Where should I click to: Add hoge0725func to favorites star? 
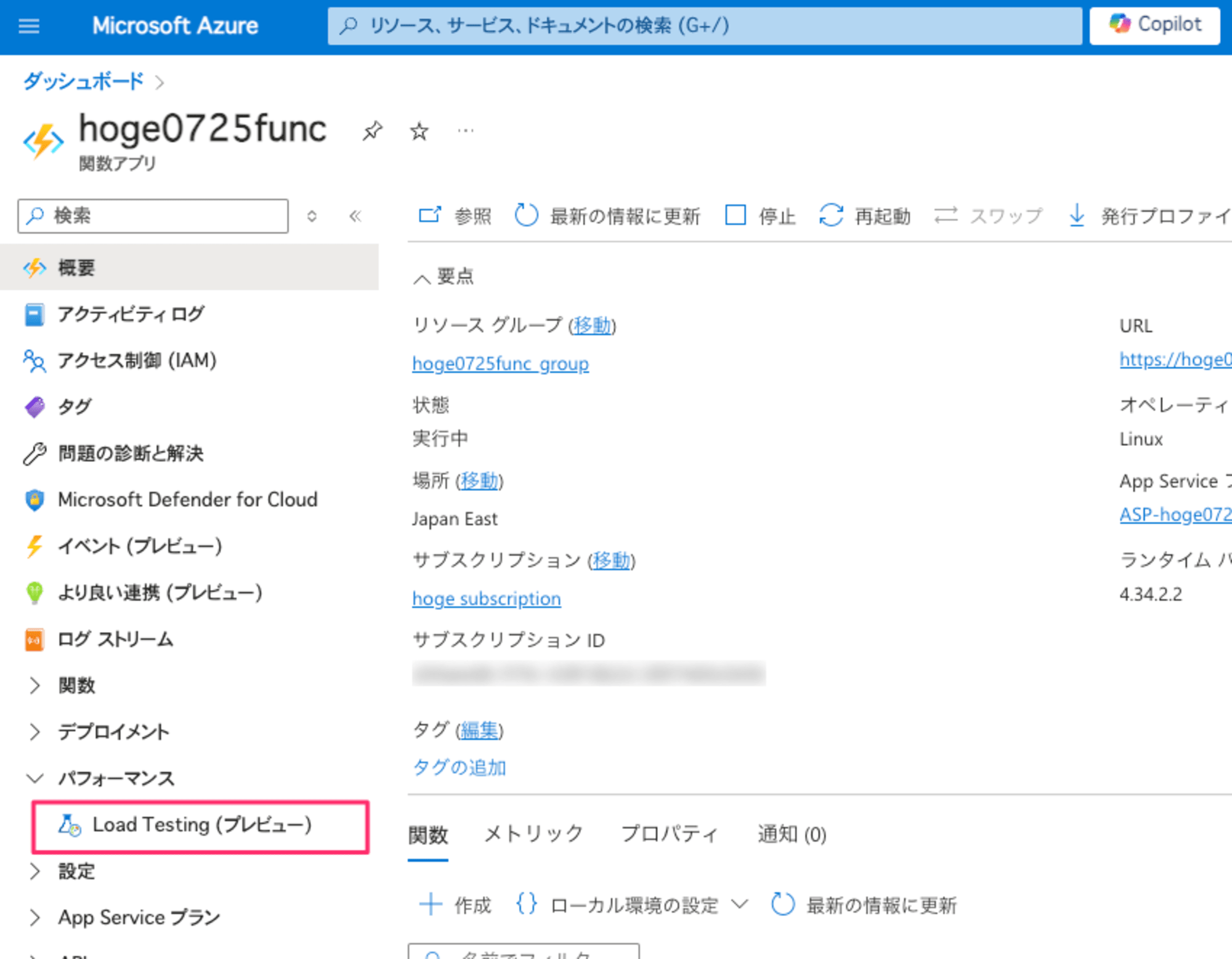[x=419, y=131]
